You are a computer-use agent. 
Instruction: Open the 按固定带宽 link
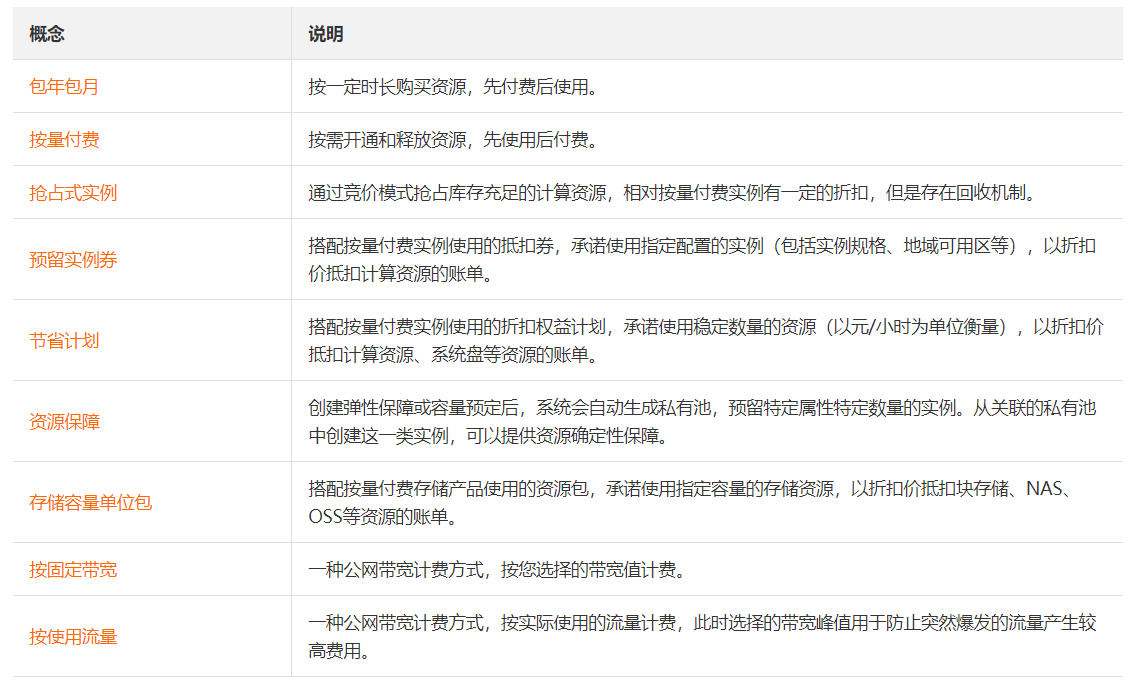click(x=72, y=570)
